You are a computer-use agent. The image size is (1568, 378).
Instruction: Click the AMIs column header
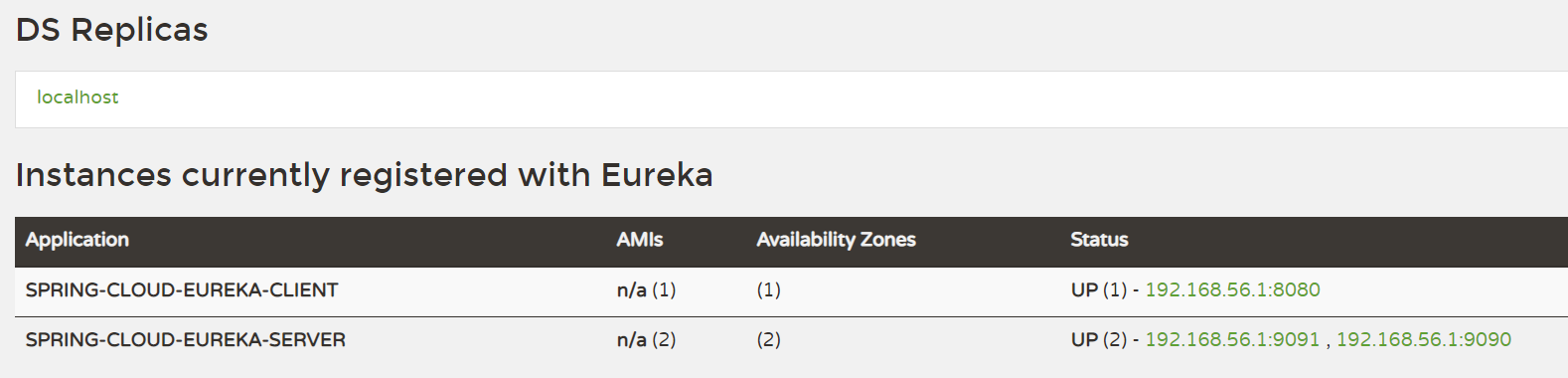point(640,240)
